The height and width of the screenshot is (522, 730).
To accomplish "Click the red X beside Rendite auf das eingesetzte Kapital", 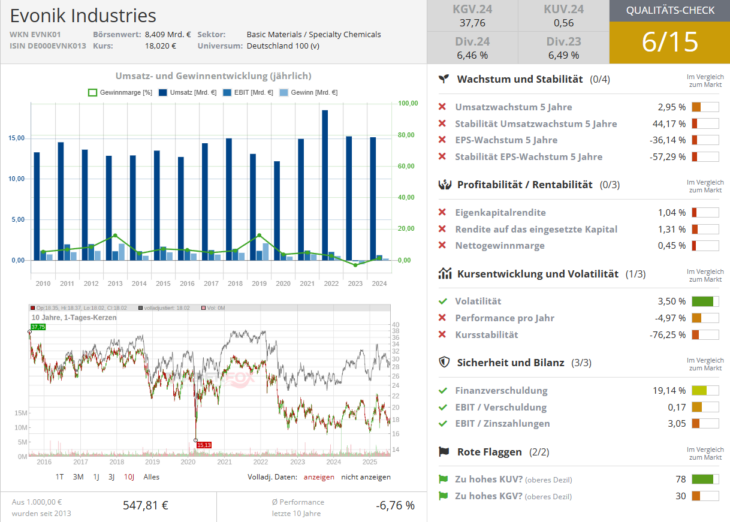I will pos(442,229).
